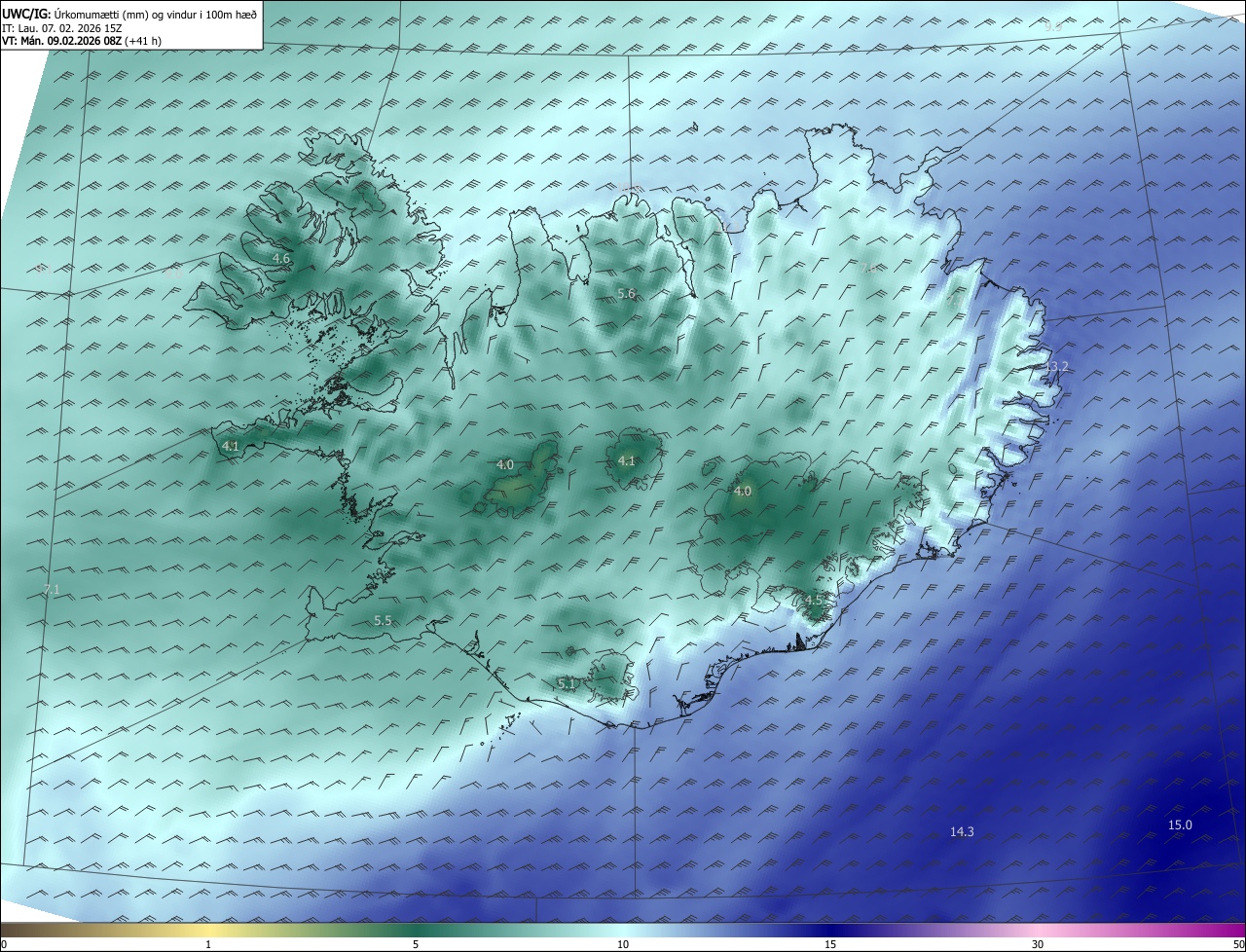Click the "5" tick label on the color scale

(416, 944)
